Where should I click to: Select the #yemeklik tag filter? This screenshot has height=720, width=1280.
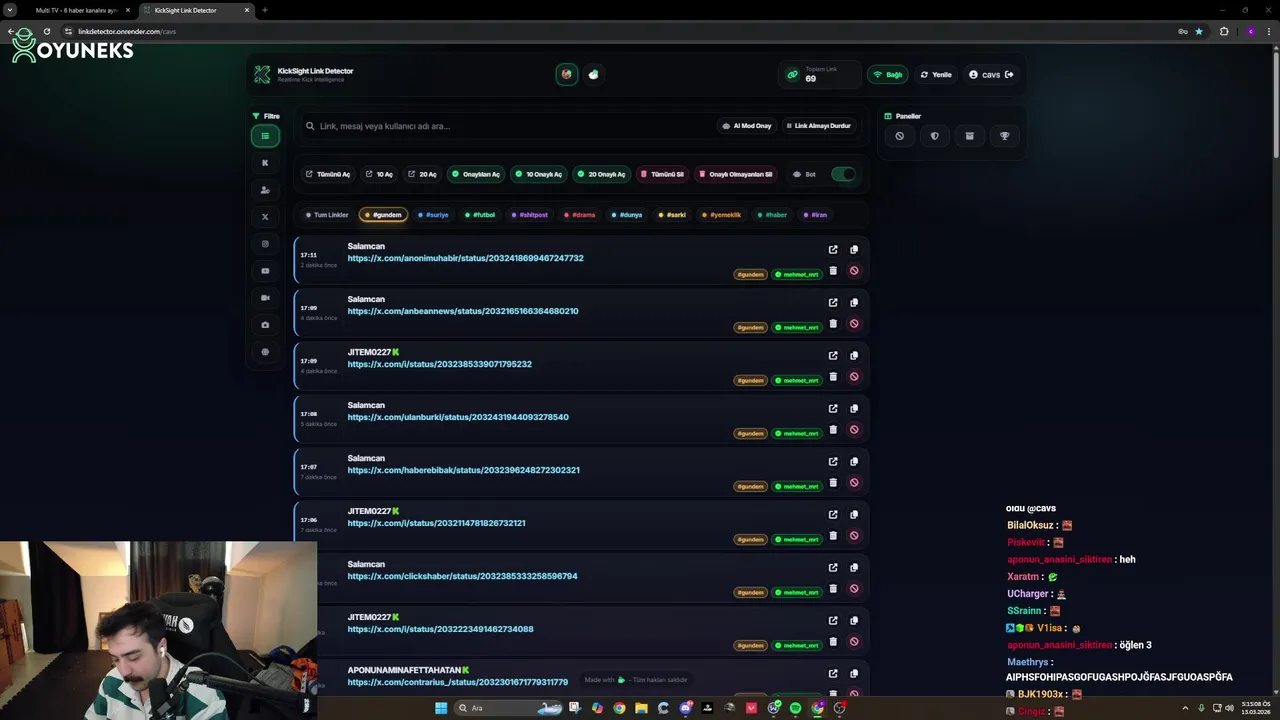coord(722,215)
